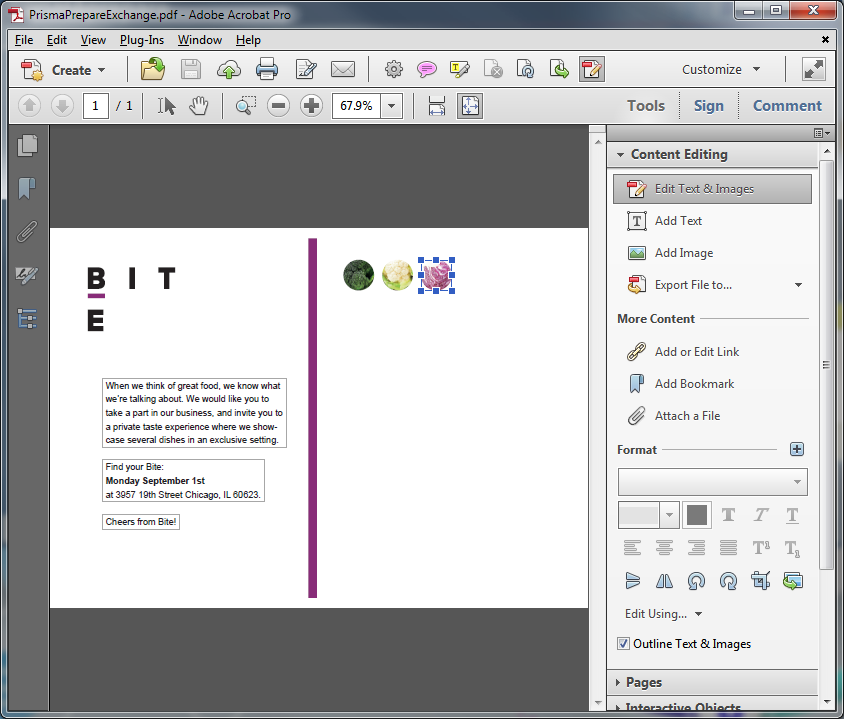Open the Plug-Ins menu
The width and height of the screenshot is (844, 719).
click(143, 40)
